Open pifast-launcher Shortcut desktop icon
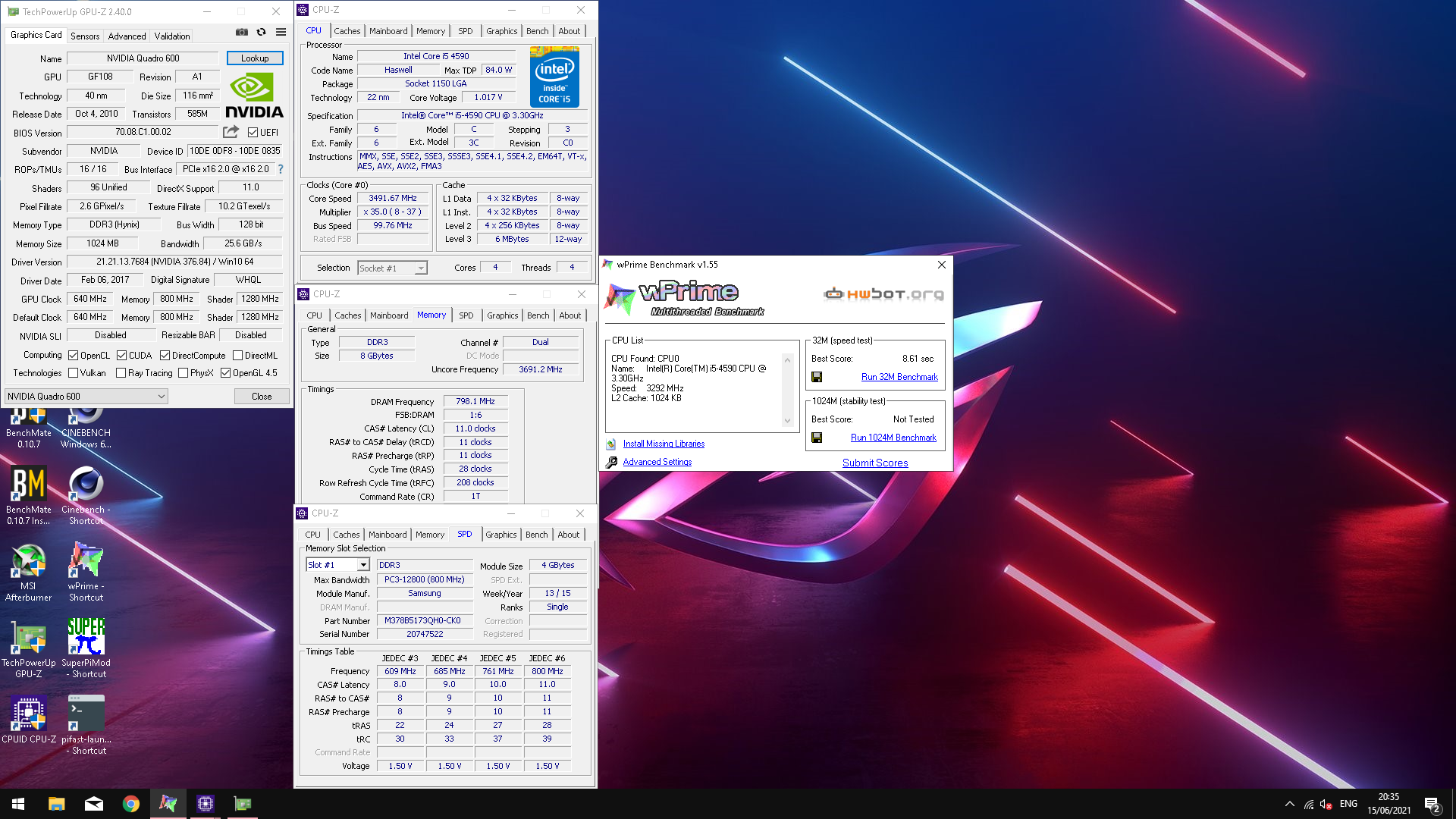The image size is (1456, 819). click(86, 725)
